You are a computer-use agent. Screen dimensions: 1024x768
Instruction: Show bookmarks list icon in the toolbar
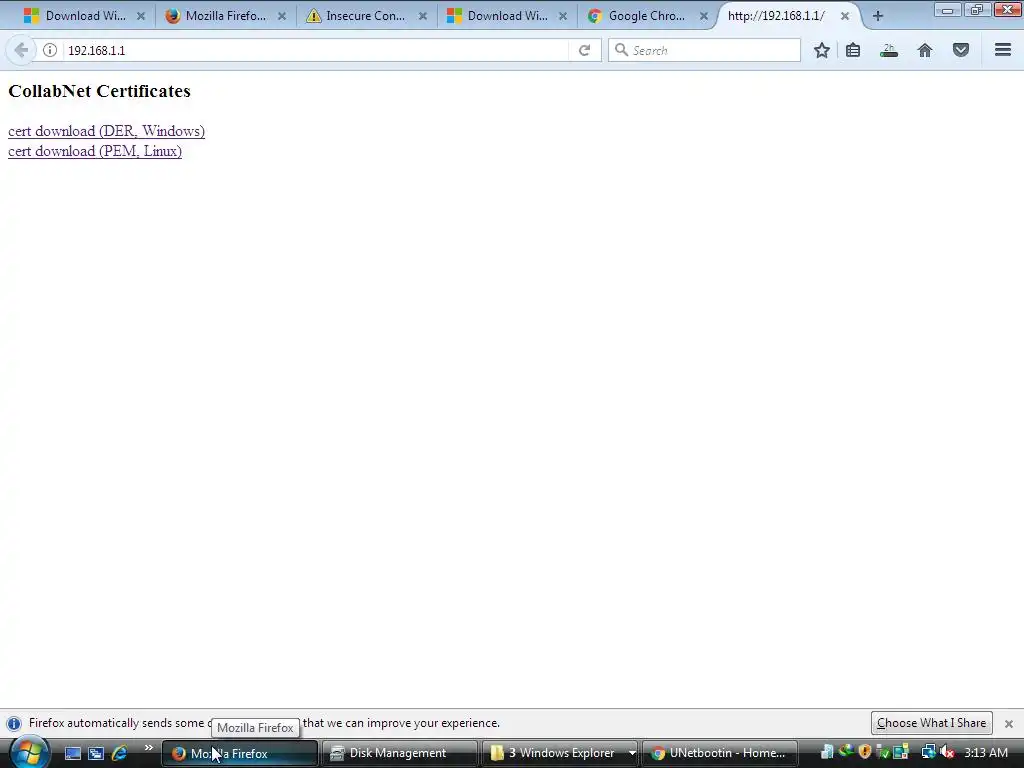tap(853, 50)
